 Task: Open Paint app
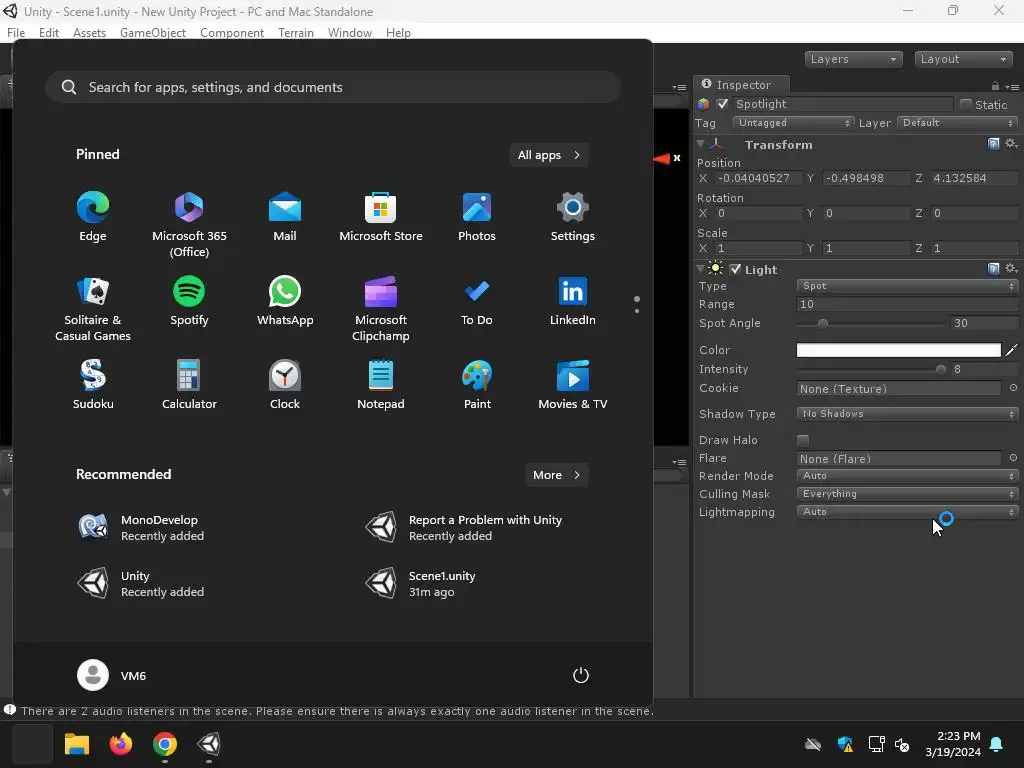[477, 385]
